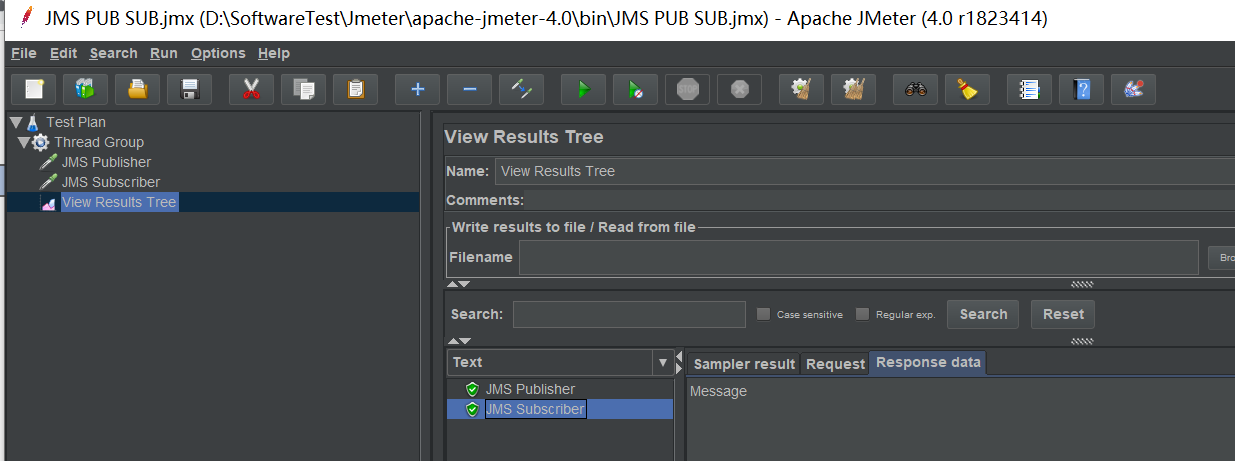
Task: Click the pipette icon beside JMS Subscriber
Action: [48, 182]
